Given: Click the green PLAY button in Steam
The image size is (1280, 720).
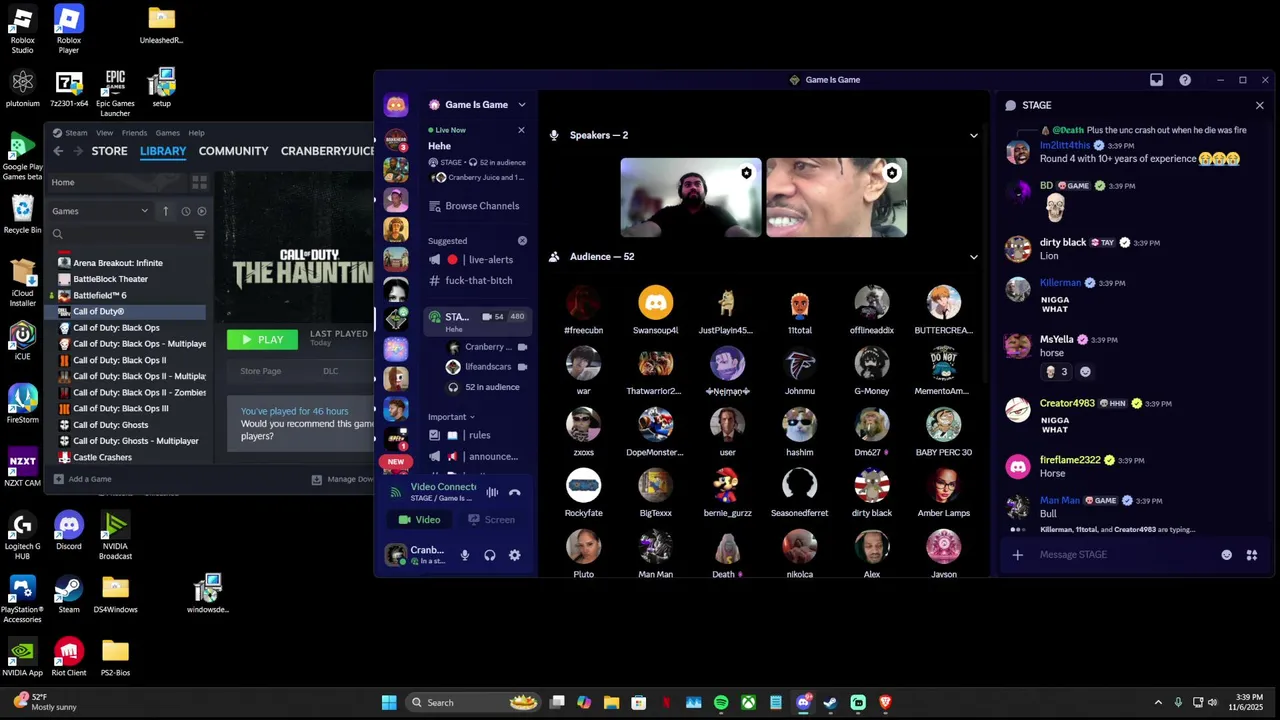Looking at the screenshot, I should tap(262, 340).
